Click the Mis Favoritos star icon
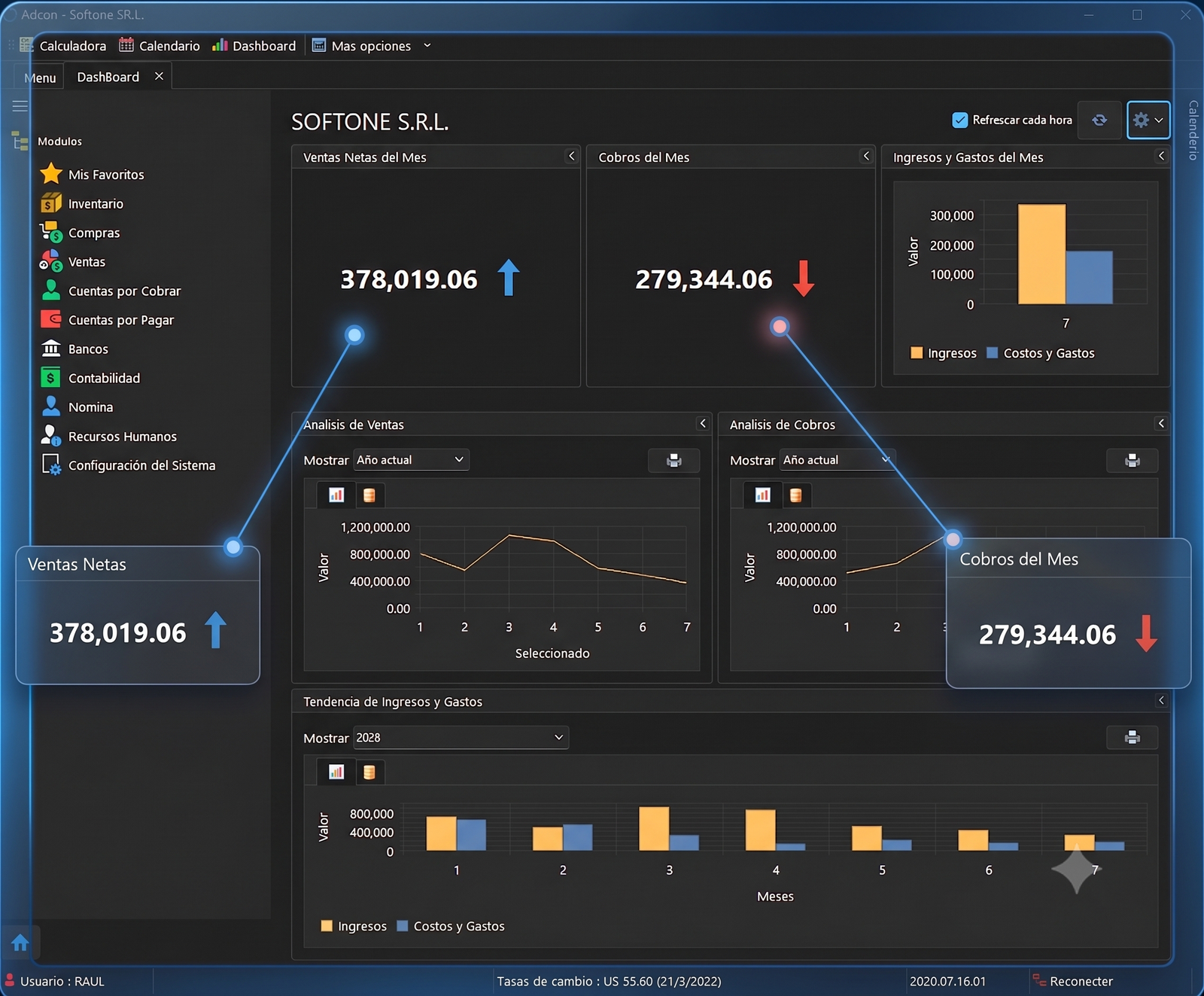The image size is (1204, 996). click(50, 174)
